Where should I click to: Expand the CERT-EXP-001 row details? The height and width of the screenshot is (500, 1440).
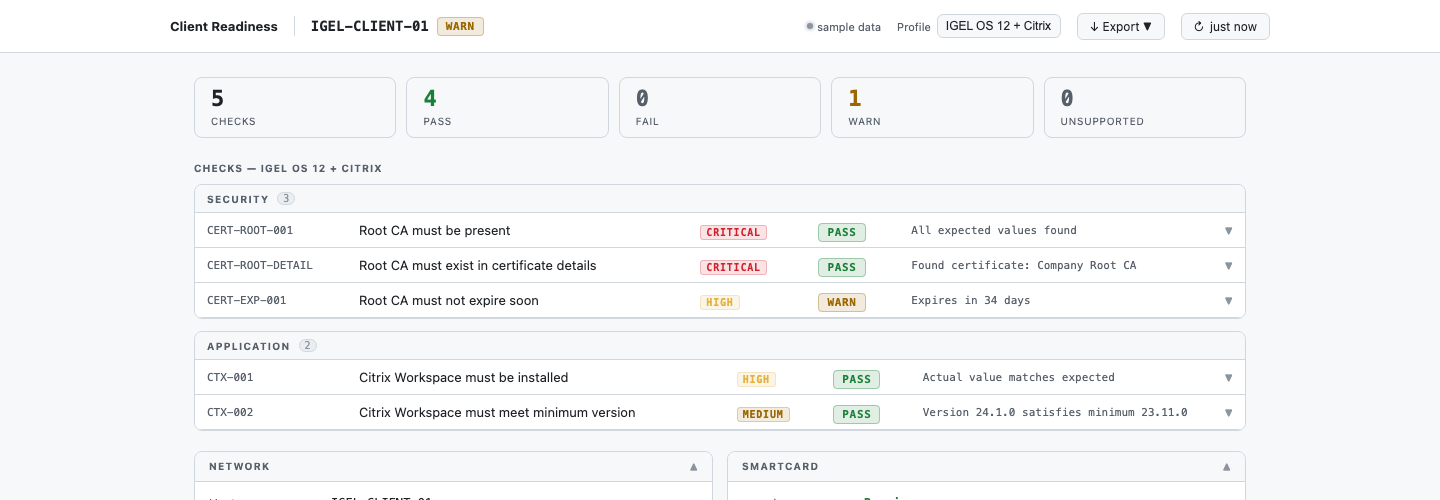pyautogui.click(x=1228, y=301)
